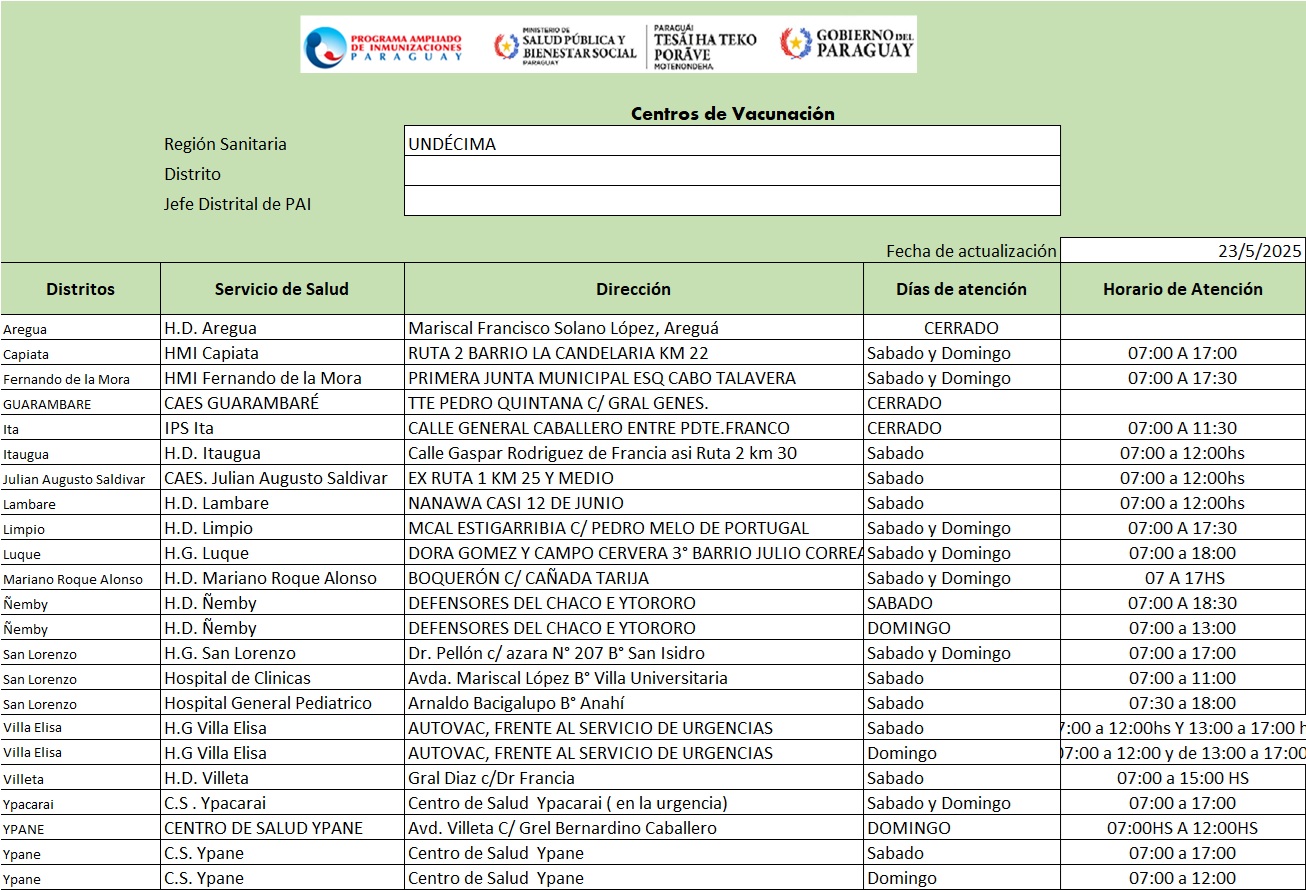Viewport: 1306px width, 890px height.
Task: Click address Gral Diaz c/Dr Francia
Action: click(491, 778)
